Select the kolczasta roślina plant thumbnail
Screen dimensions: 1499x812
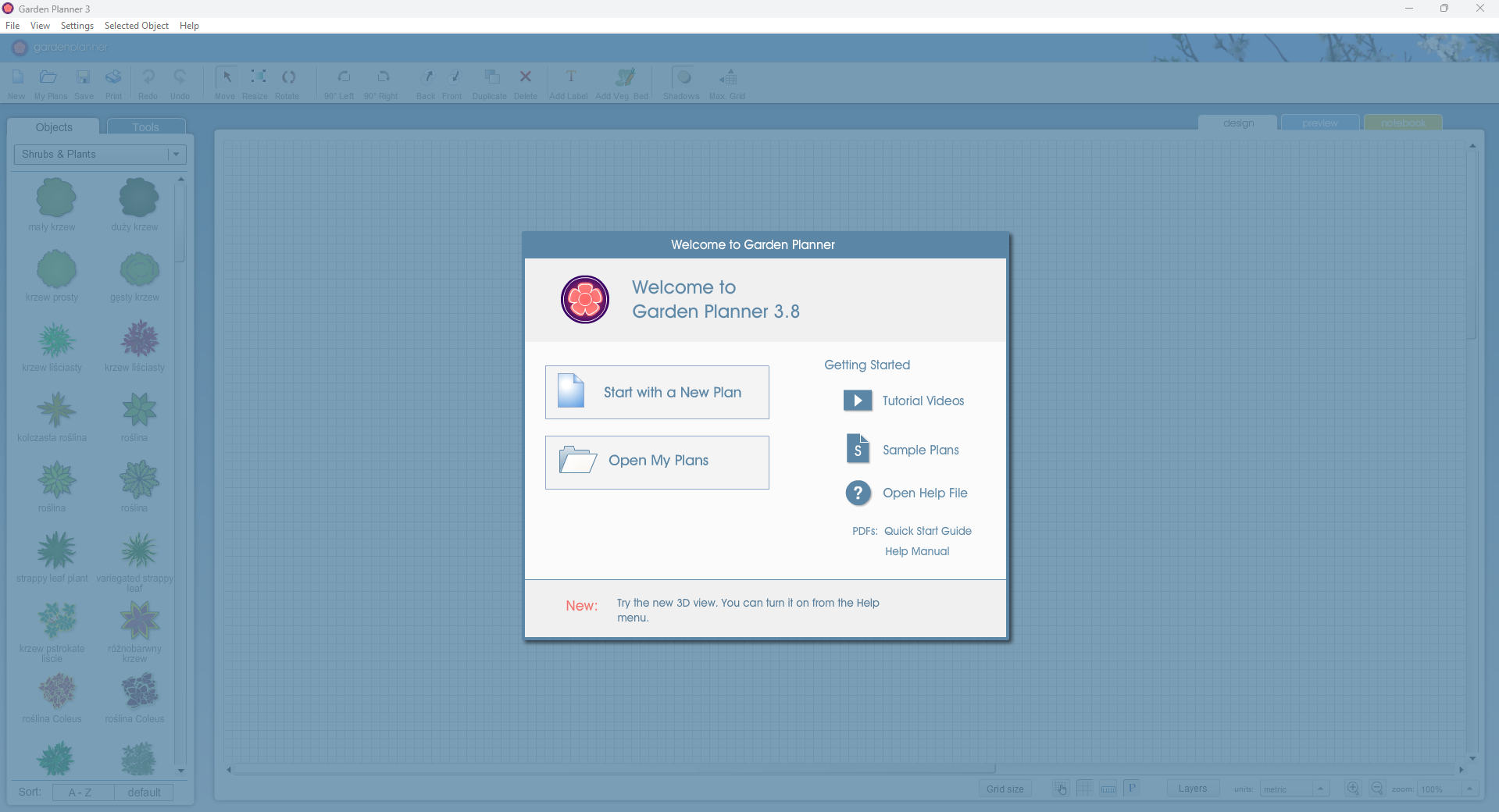(56, 409)
